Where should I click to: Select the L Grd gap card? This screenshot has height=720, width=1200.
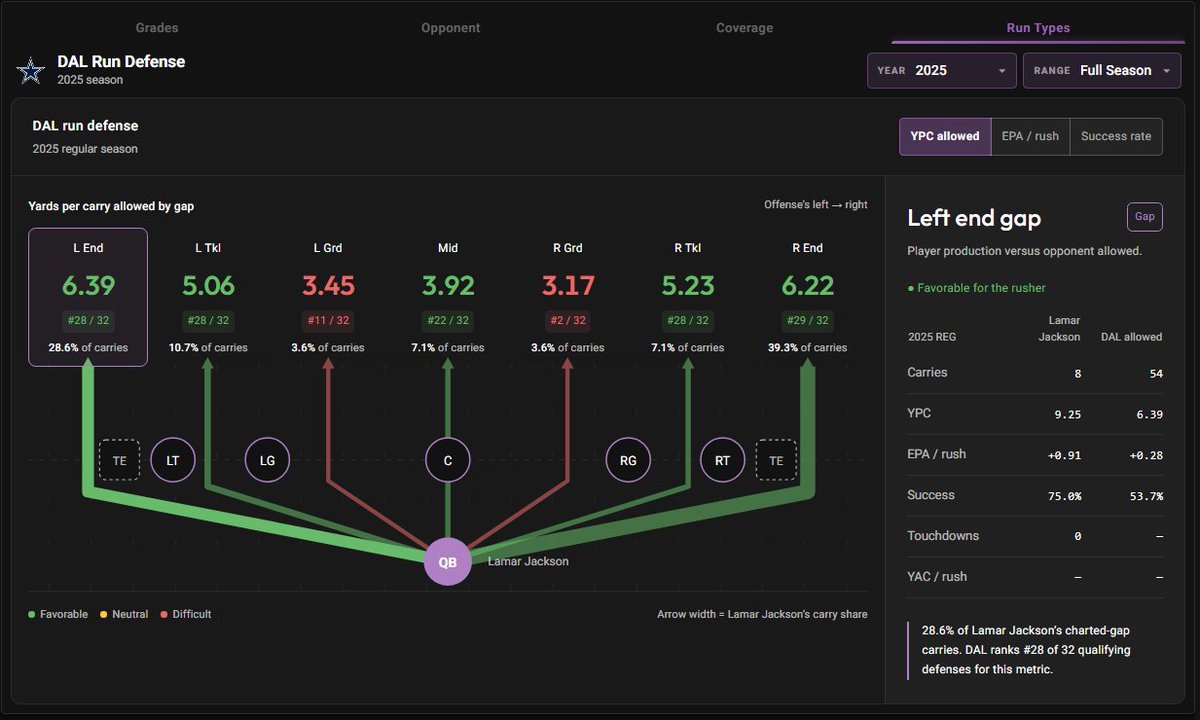[328, 297]
